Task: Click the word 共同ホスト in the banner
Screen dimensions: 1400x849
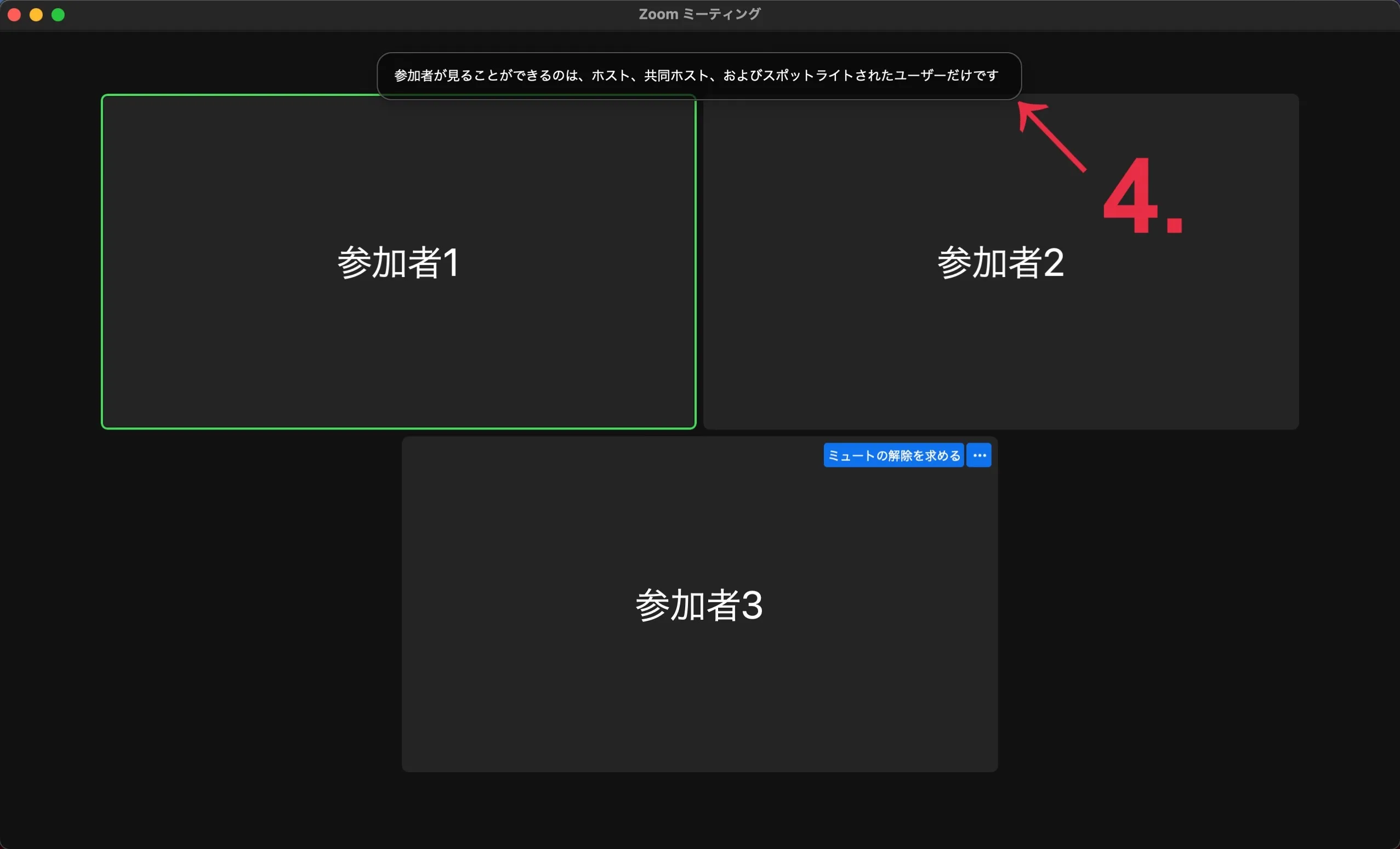Action: pyautogui.click(x=676, y=76)
